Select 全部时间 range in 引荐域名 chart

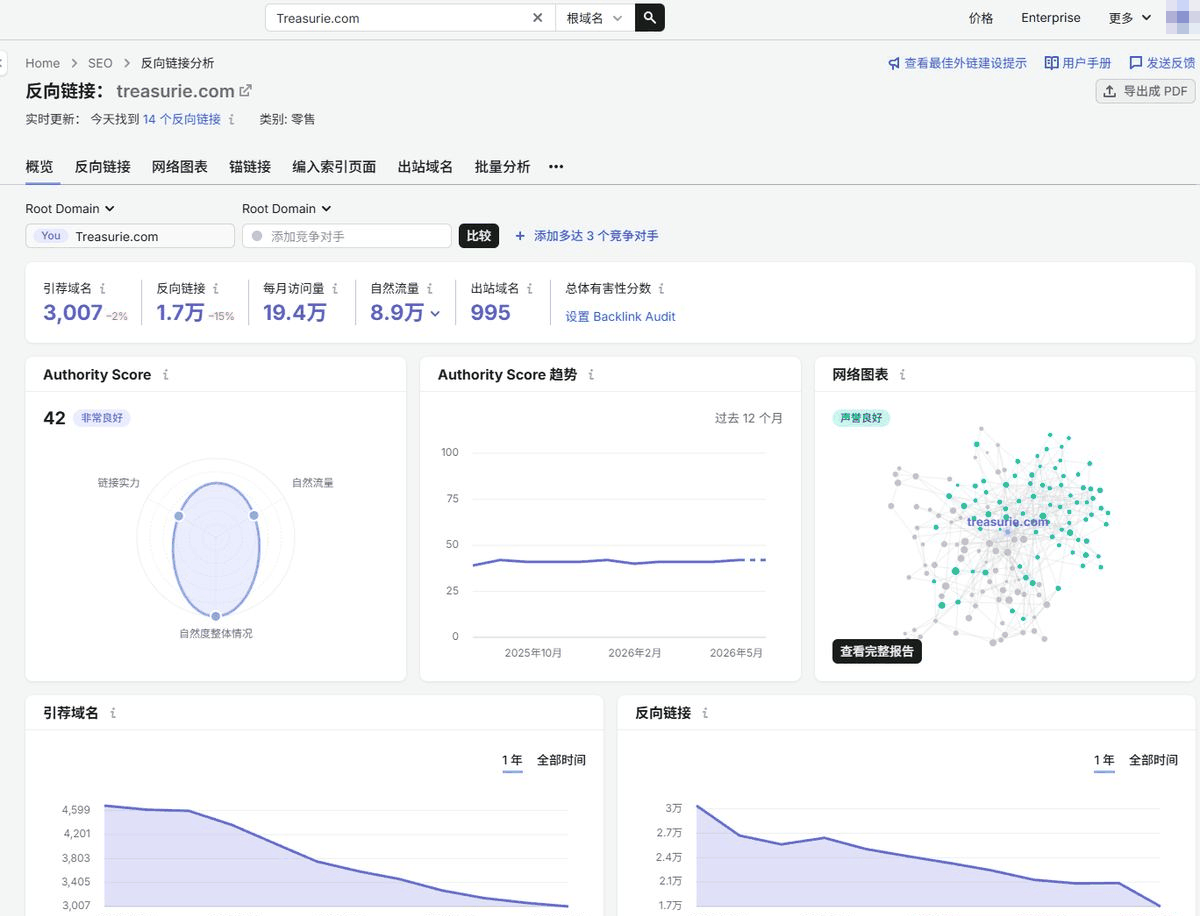[561, 760]
